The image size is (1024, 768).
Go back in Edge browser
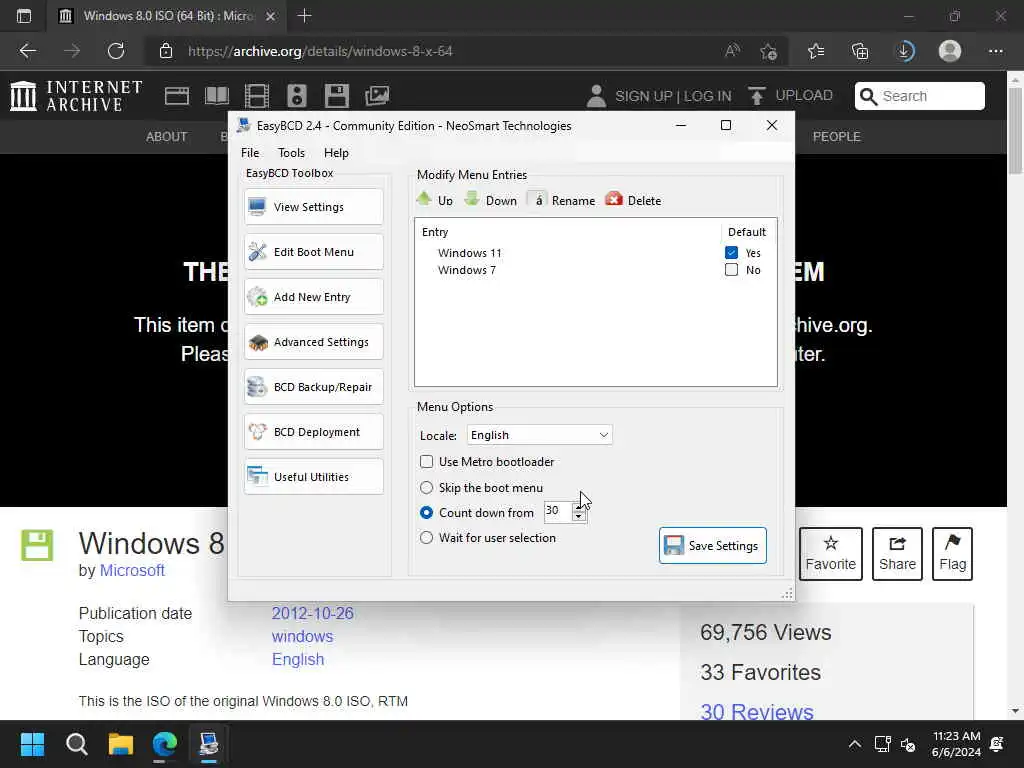coord(28,51)
